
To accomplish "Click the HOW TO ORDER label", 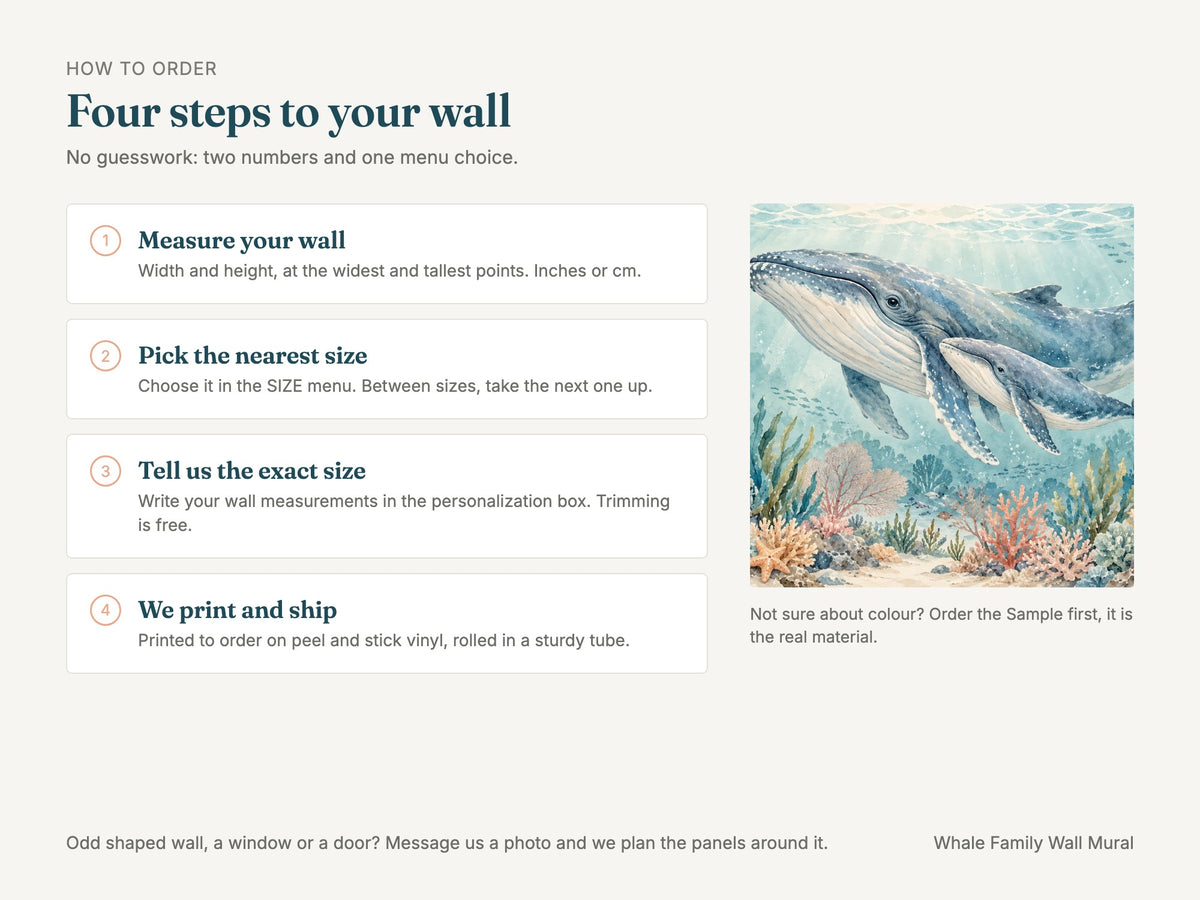I will (x=142, y=69).
